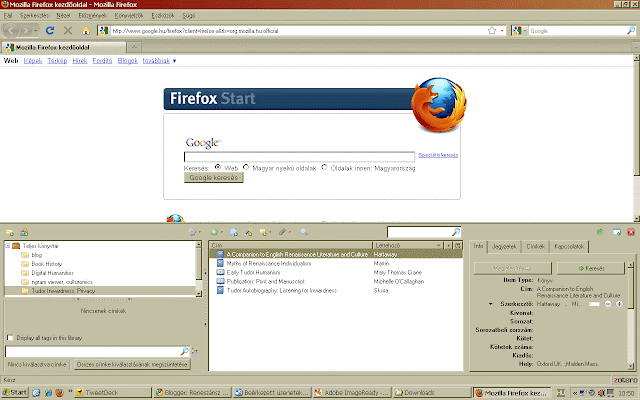Click the Zotero quick search field
The image size is (640, 400).
[424, 232]
